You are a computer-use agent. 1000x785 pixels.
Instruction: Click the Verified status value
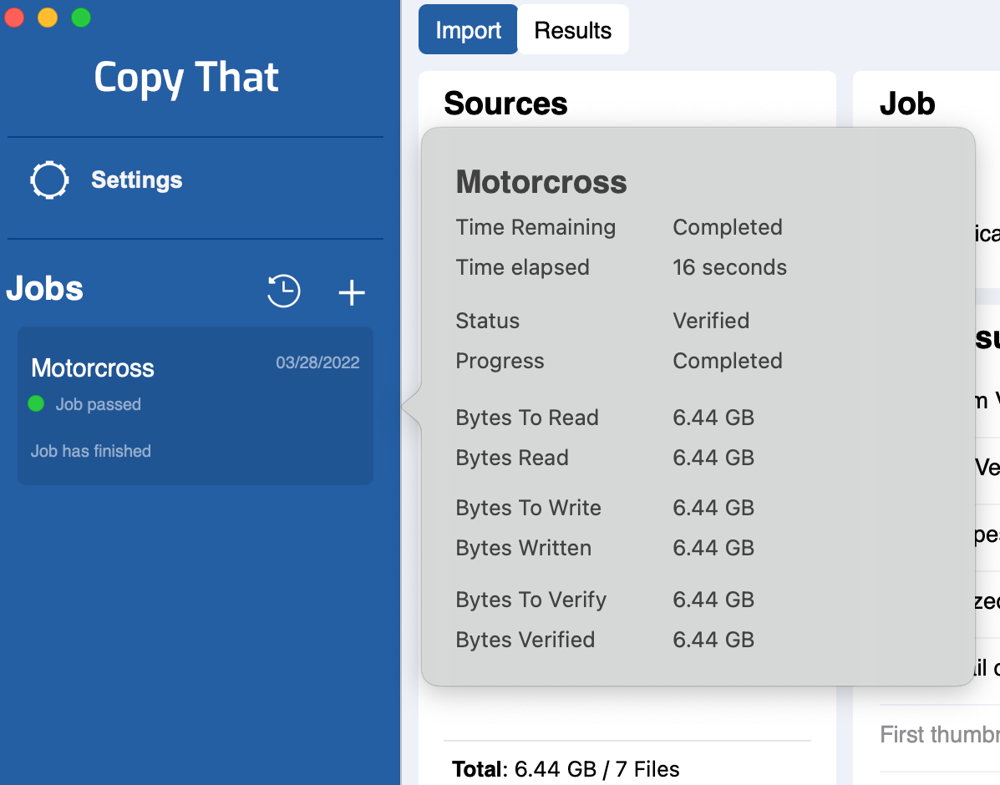coord(711,320)
